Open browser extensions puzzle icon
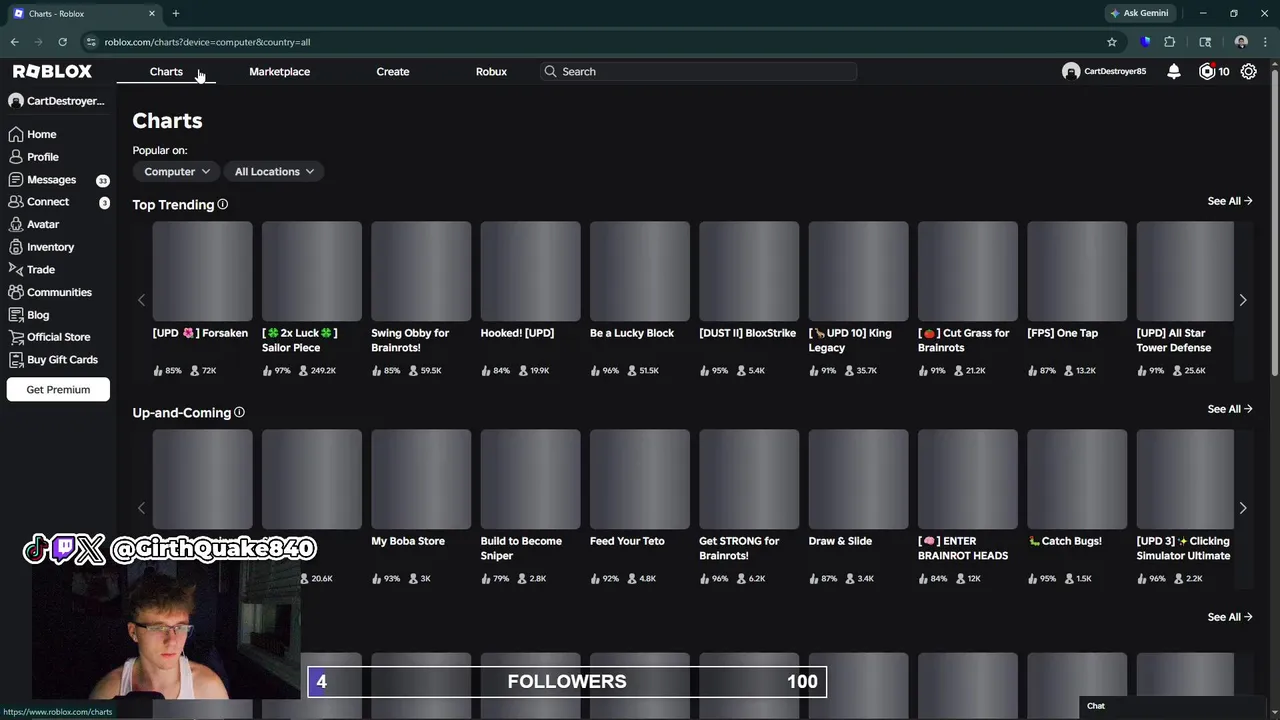Image resolution: width=1280 pixels, height=720 pixels. point(1169,42)
